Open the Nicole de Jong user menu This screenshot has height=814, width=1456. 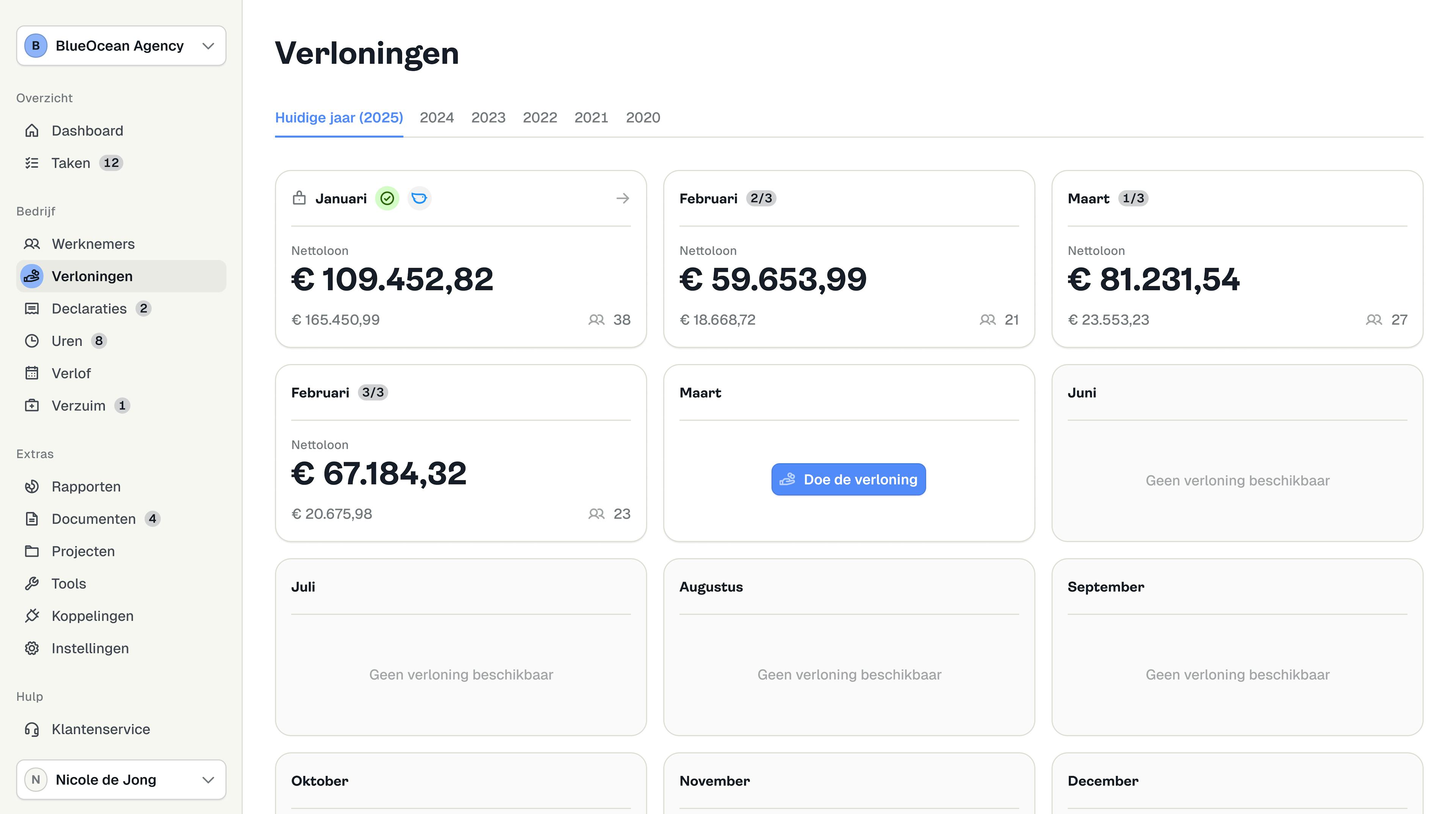coord(121,779)
